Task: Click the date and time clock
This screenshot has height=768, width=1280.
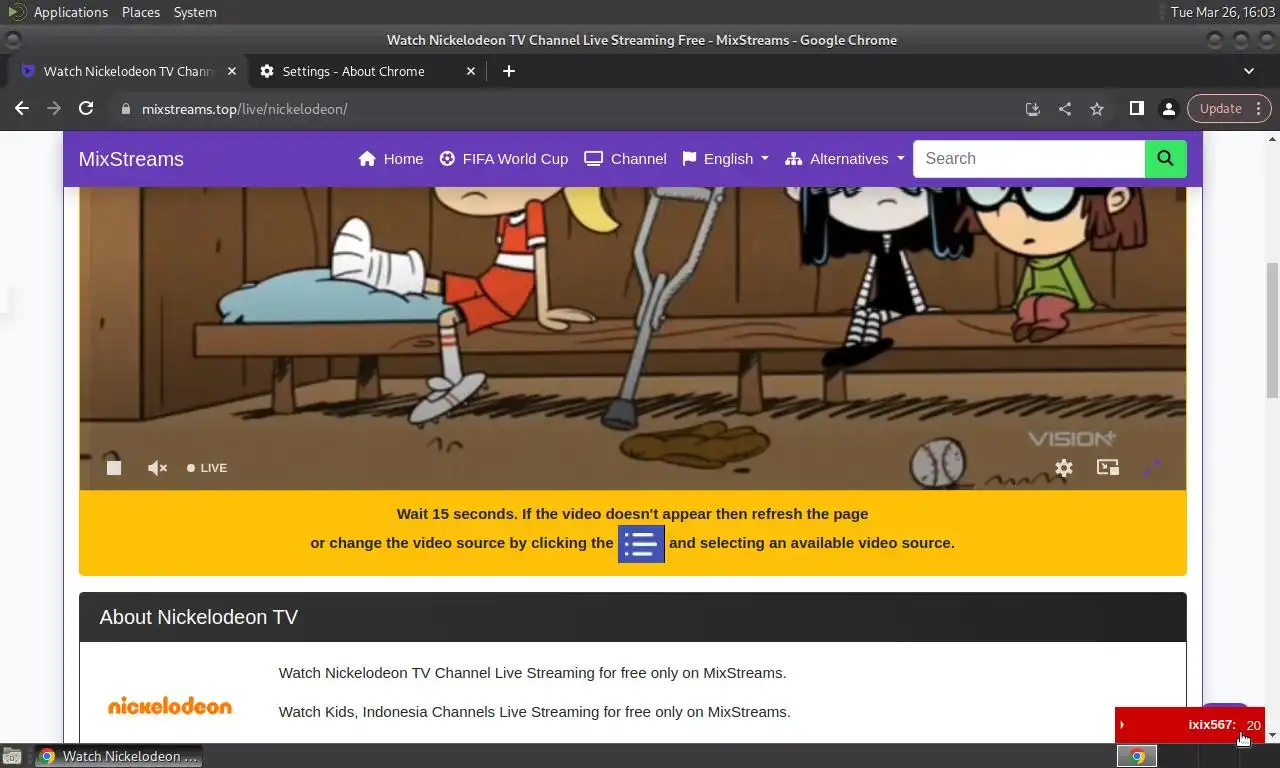Action: click(1222, 12)
